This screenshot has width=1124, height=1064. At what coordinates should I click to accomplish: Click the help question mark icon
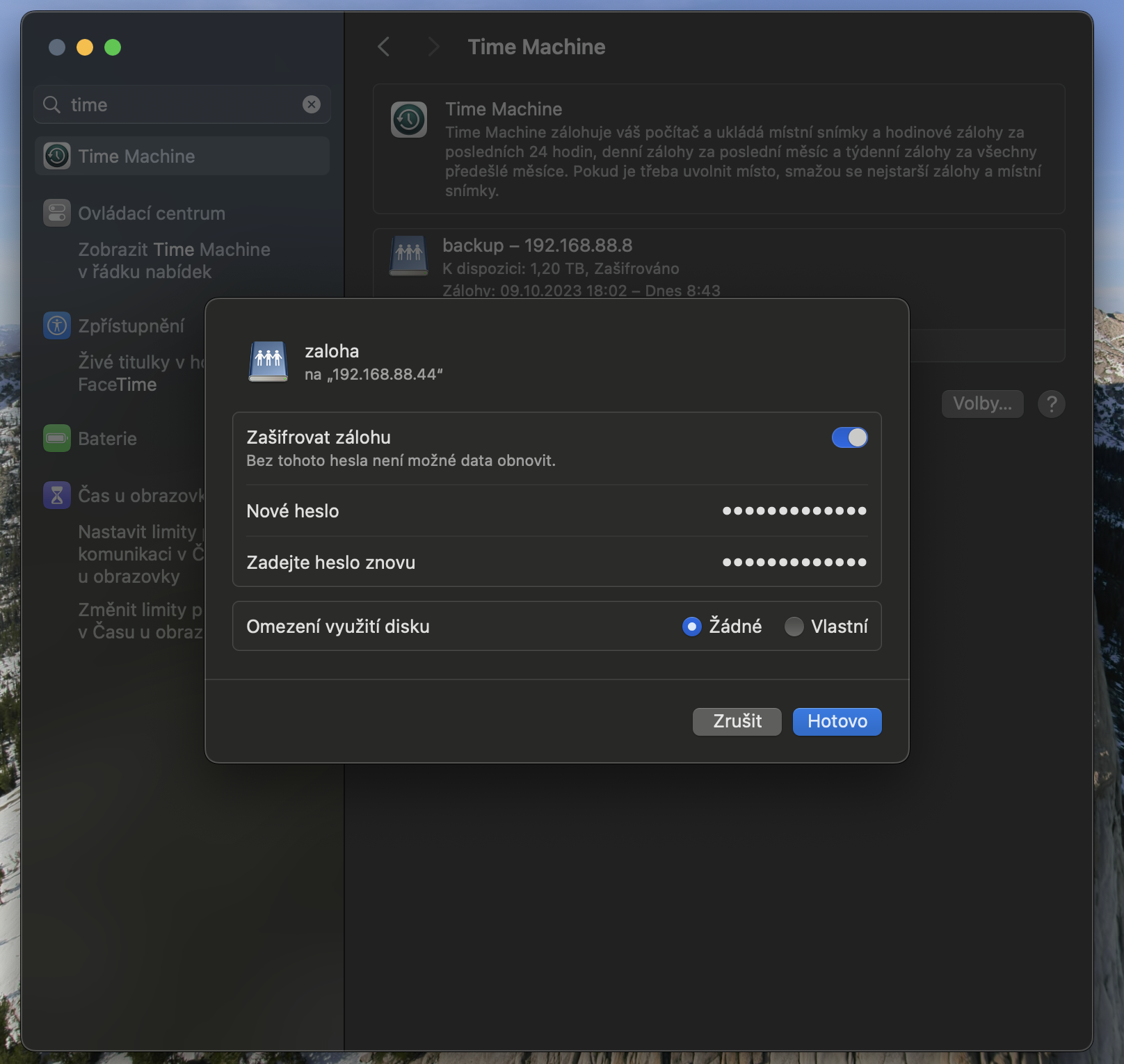[1052, 404]
